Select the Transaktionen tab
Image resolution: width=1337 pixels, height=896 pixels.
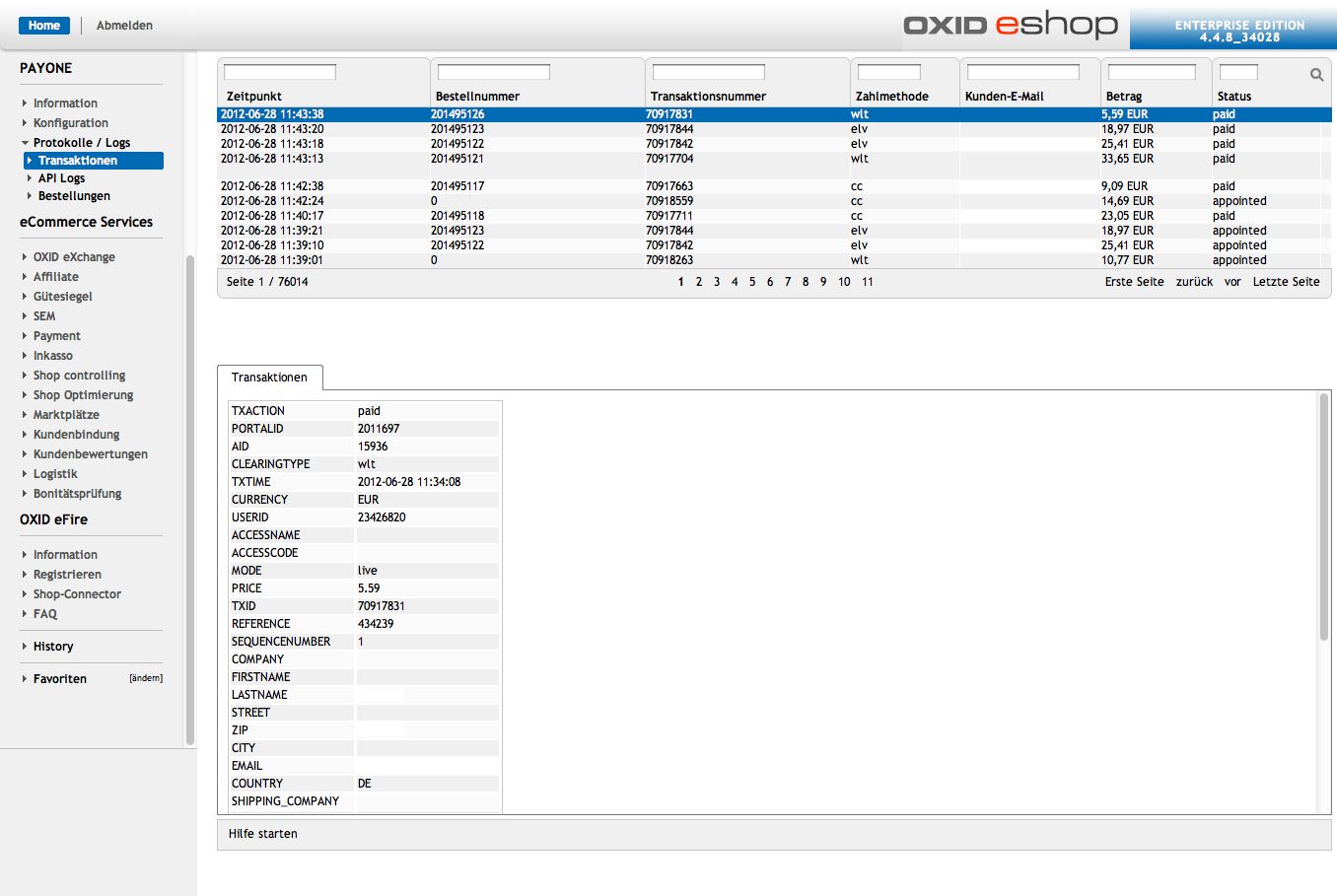click(269, 378)
